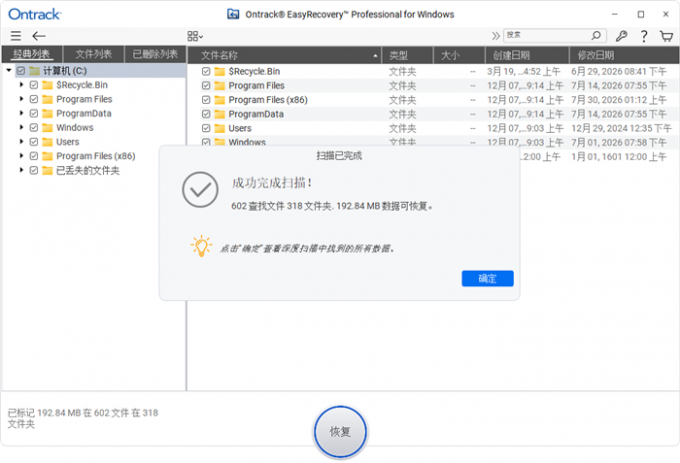The height and width of the screenshot is (463, 680).
Task: Expand 已丢失的文件夹 in the tree
Action: pos(21,170)
